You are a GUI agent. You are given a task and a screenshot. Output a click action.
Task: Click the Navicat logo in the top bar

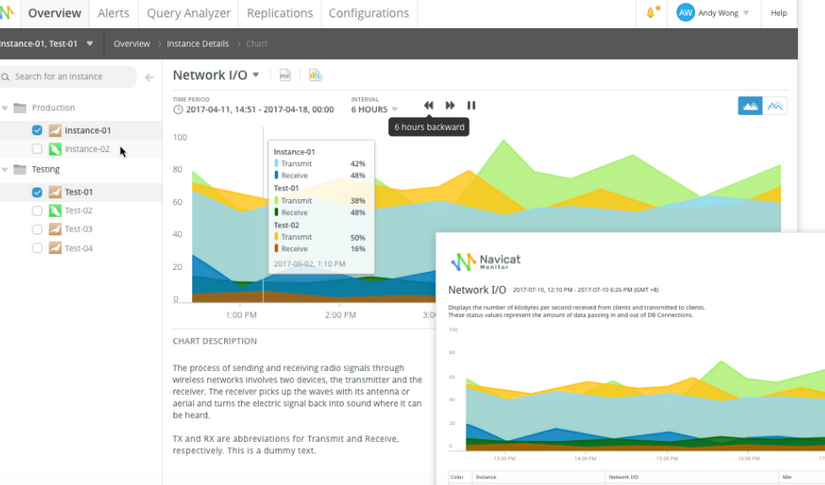(x=7, y=13)
